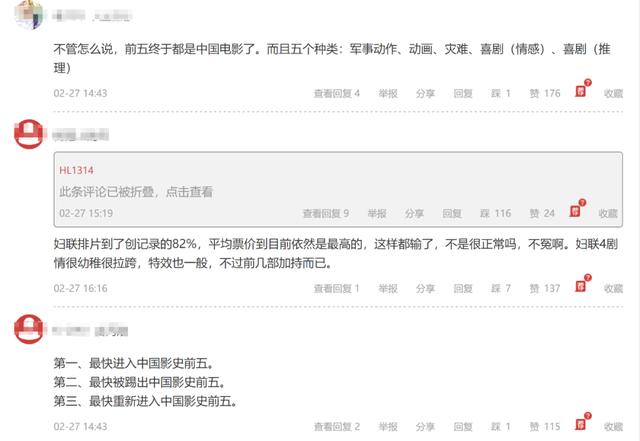640x441 pixels.
Task: Open the third commenter's red avatar
Action: [29, 329]
